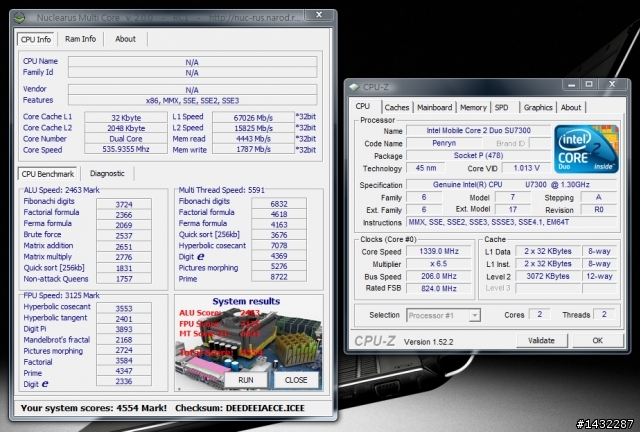Select the CPU Info tab
This screenshot has height=432, width=640.
(36, 39)
